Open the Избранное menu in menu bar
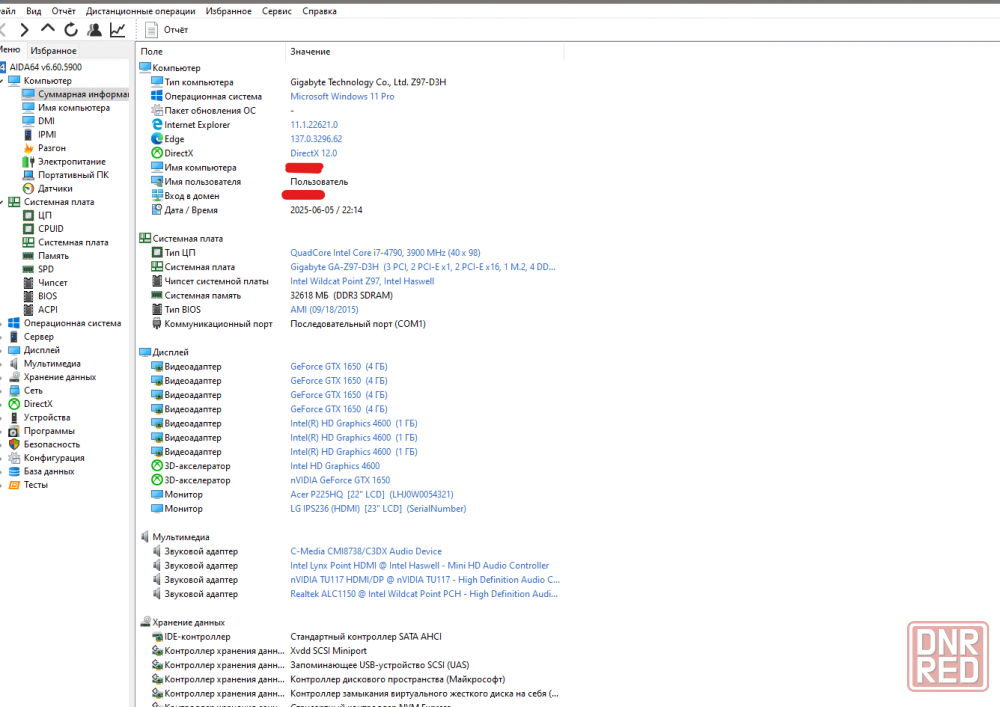The image size is (1000, 707). [x=228, y=11]
